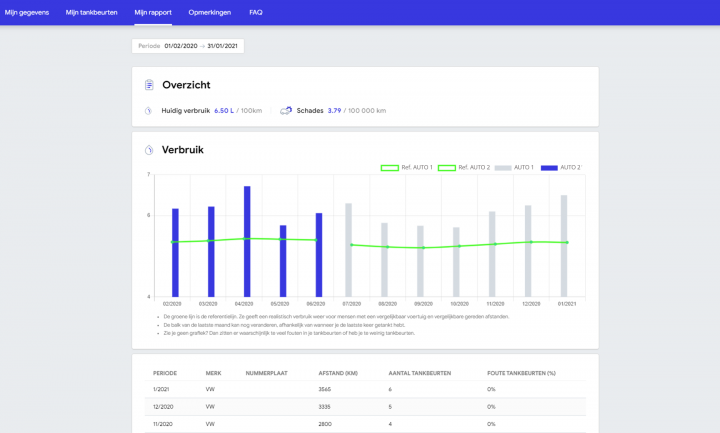Click the grey bar for 08/2020

click(x=384, y=260)
